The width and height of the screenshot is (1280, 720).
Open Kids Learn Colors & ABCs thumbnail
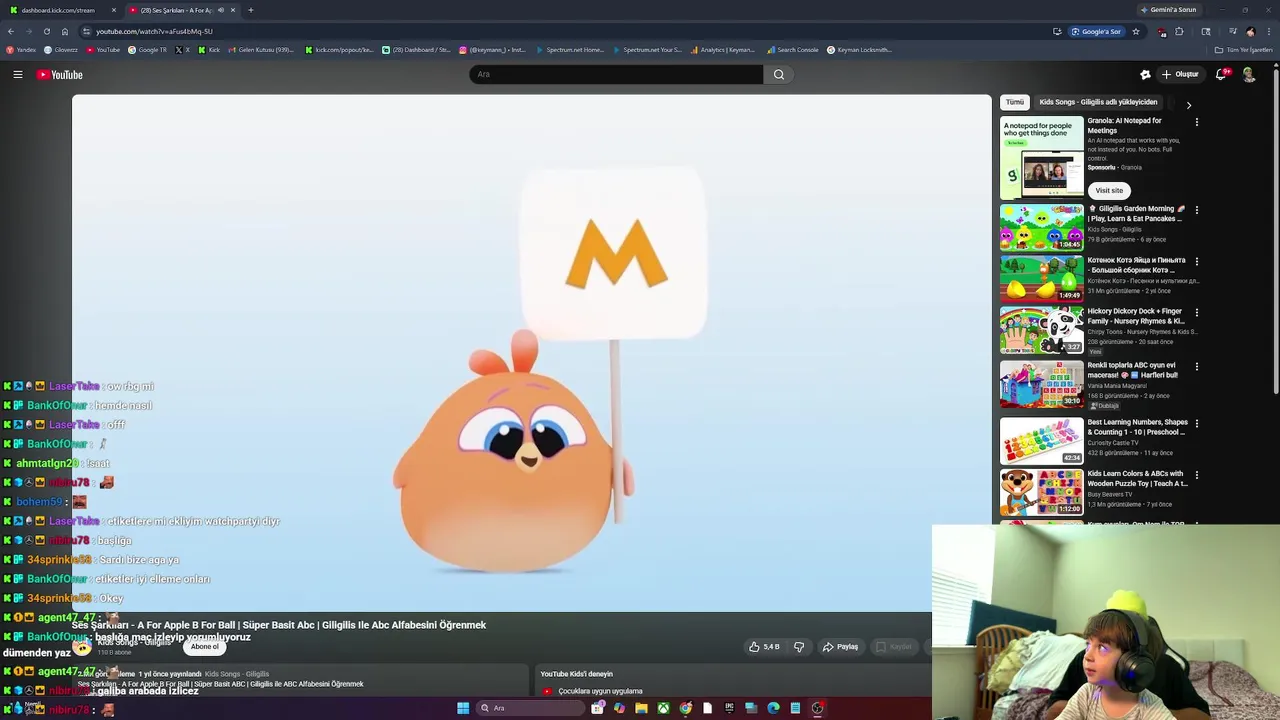(x=1042, y=493)
